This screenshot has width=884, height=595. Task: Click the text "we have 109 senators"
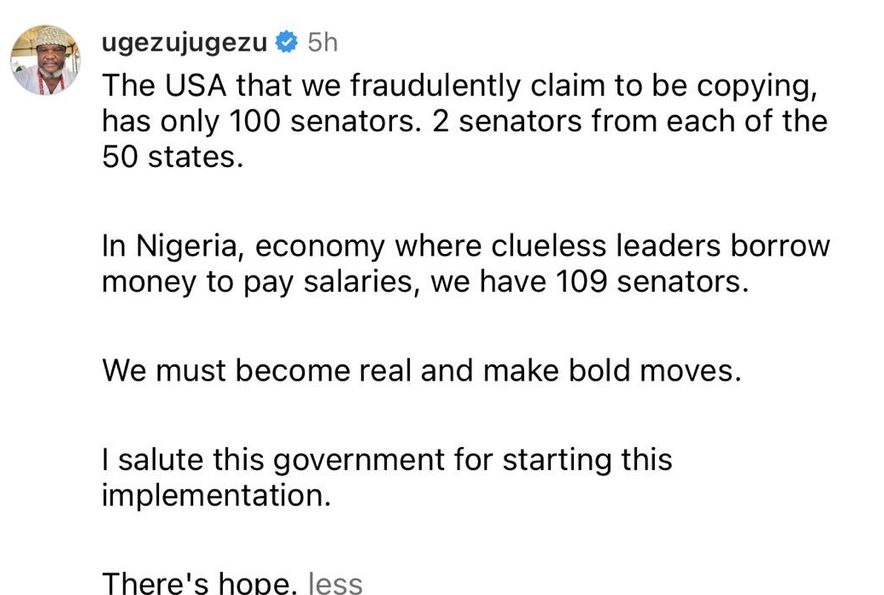click(x=589, y=282)
